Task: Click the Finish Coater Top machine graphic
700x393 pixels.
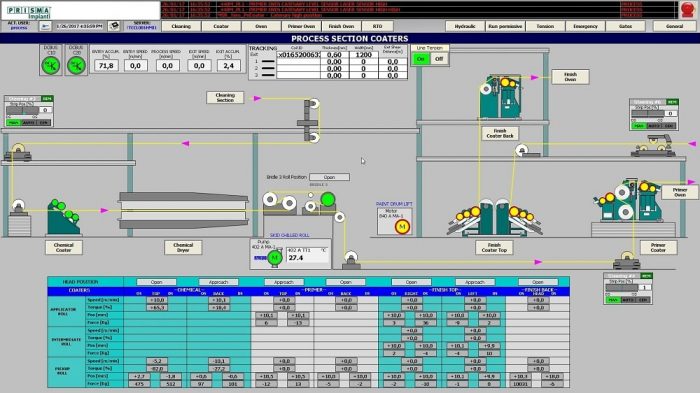Action: 494,217
